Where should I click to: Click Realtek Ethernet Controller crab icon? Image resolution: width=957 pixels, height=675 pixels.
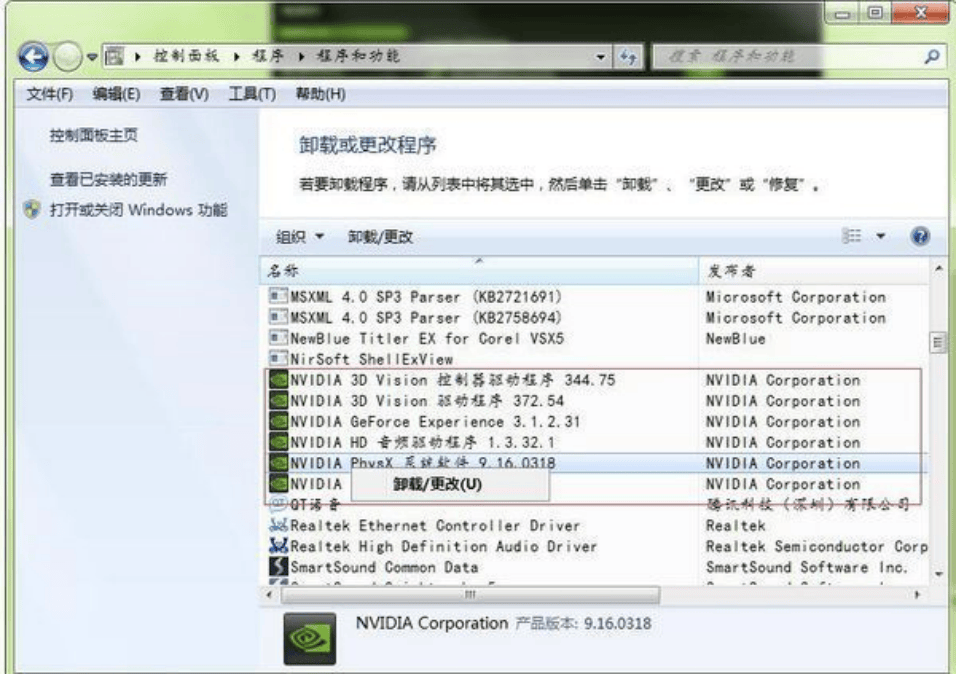click(x=278, y=525)
